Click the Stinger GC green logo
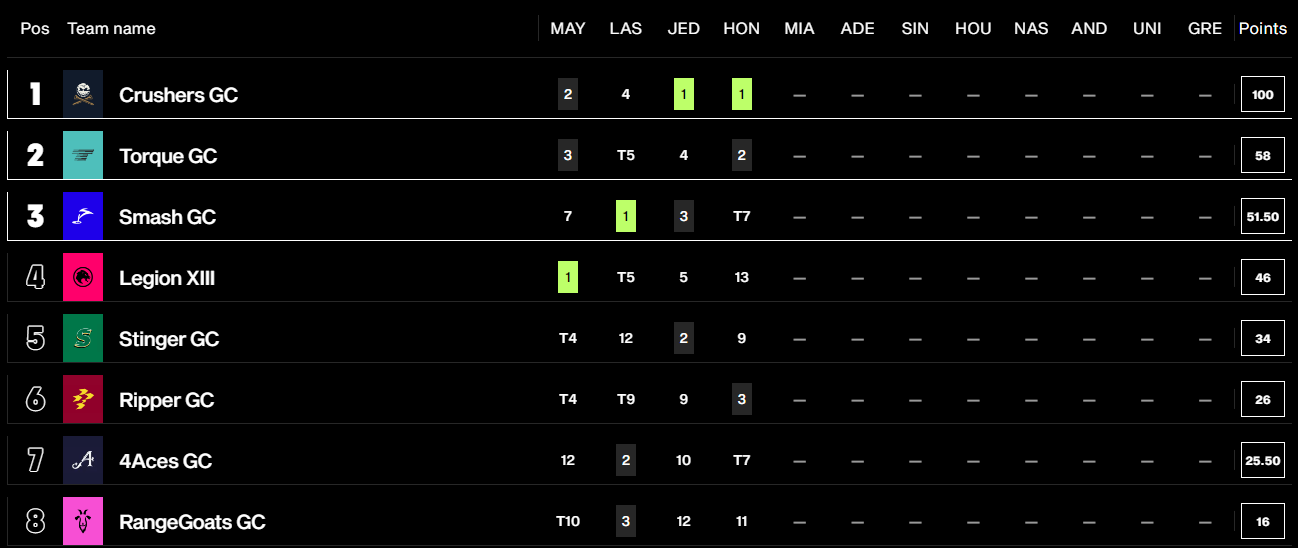 click(x=83, y=339)
